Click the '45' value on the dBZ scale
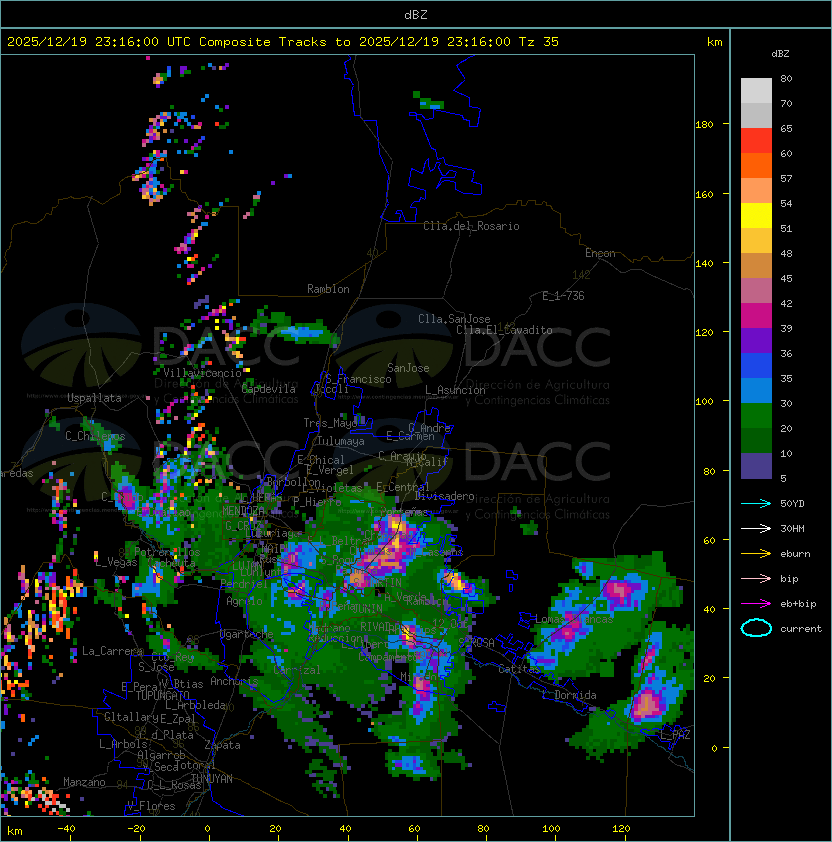The image size is (832, 842). 786,279
